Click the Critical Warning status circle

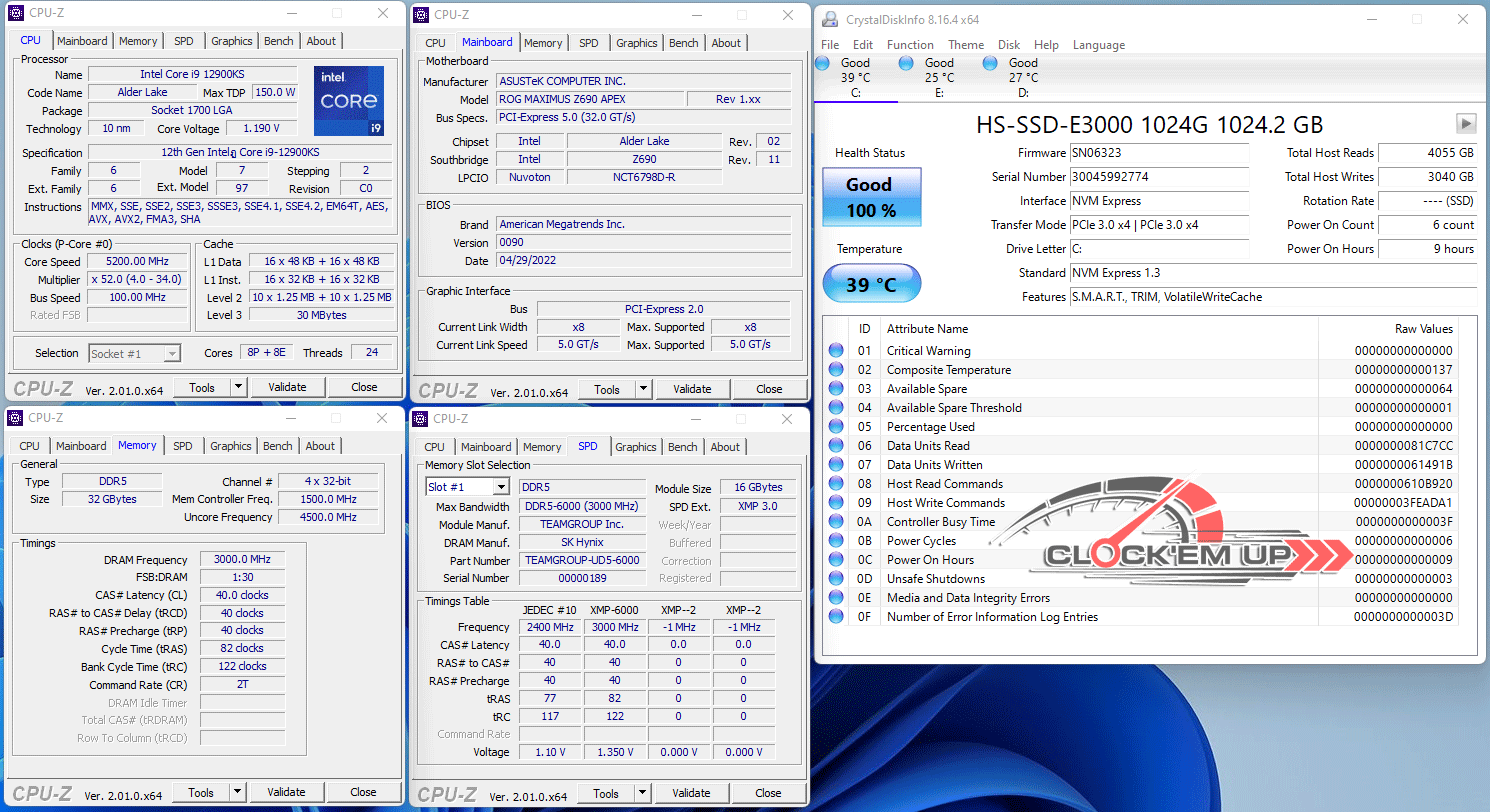(836, 351)
